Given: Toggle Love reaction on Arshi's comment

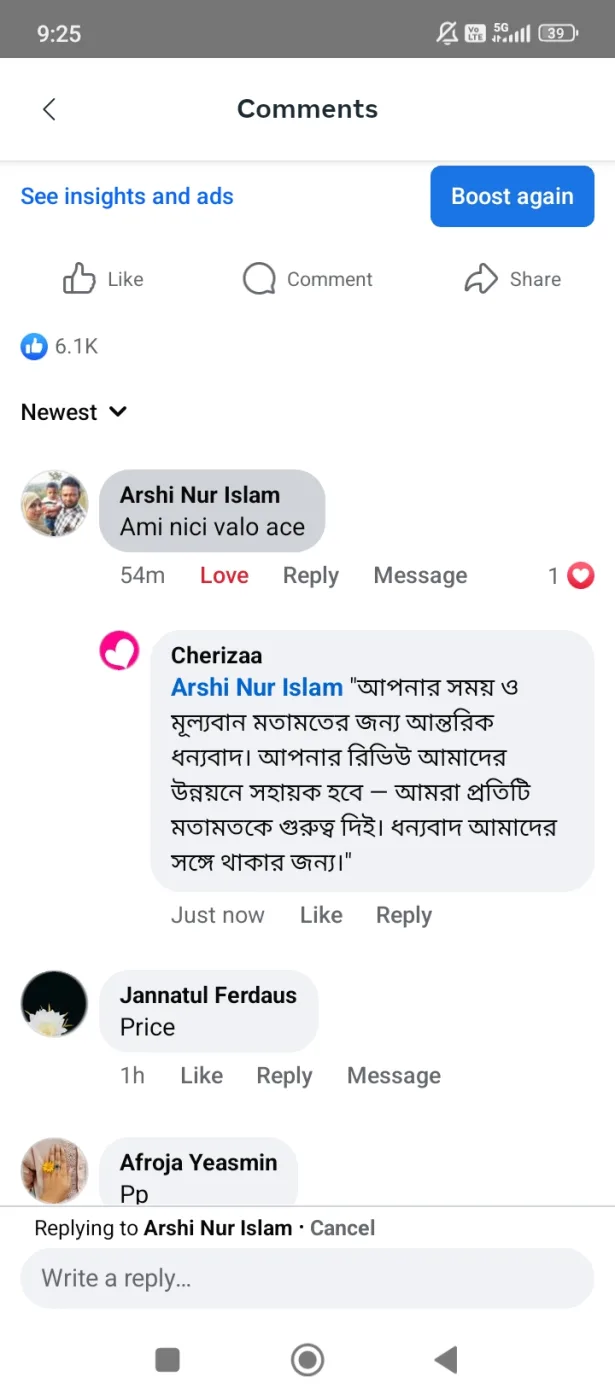Looking at the screenshot, I should coord(224,576).
